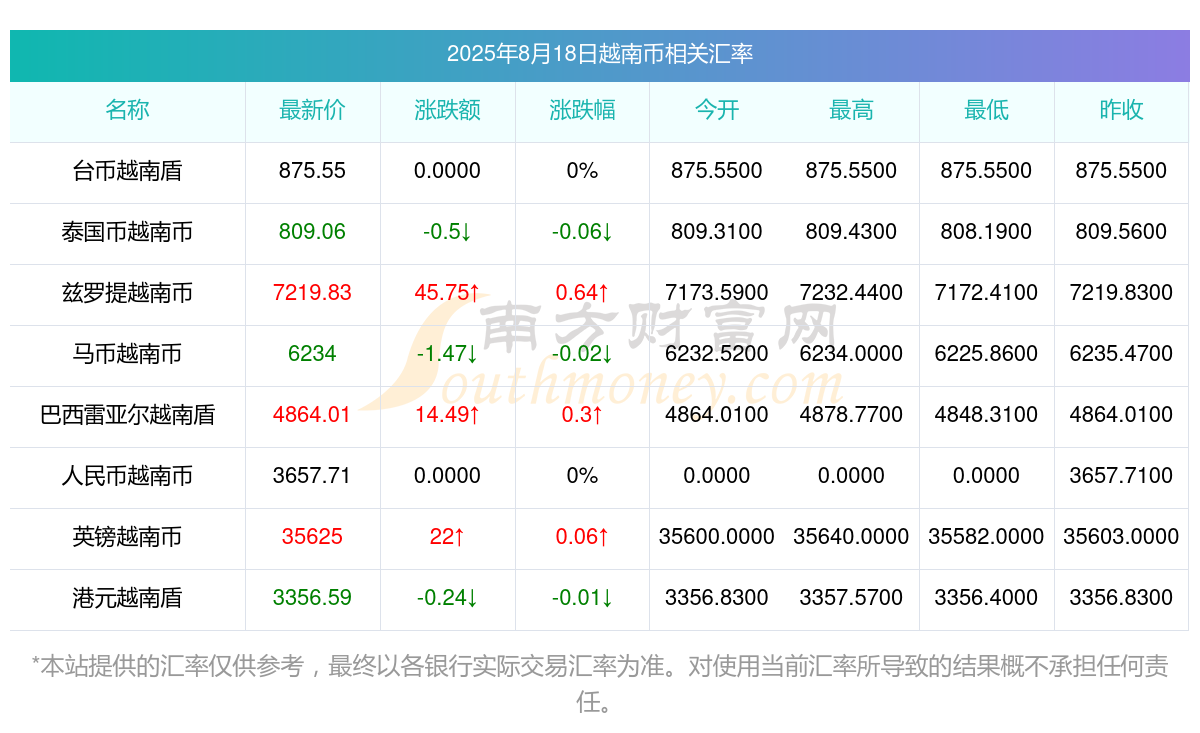Select previous close 7219.8300
This screenshot has height=733, width=1200.
(x=1121, y=293)
